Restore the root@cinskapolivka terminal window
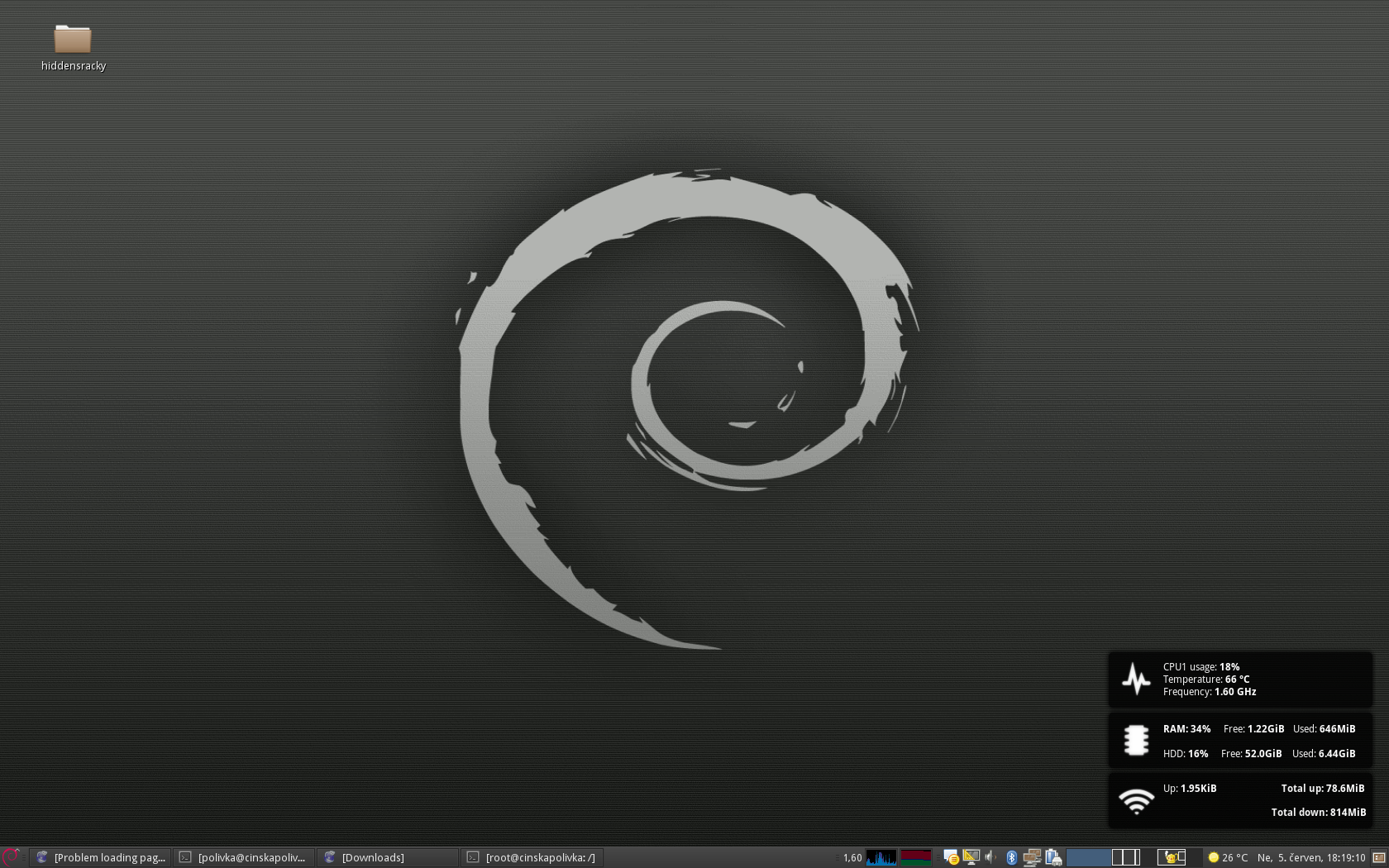Viewport: 1389px width, 868px height. (532, 857)
